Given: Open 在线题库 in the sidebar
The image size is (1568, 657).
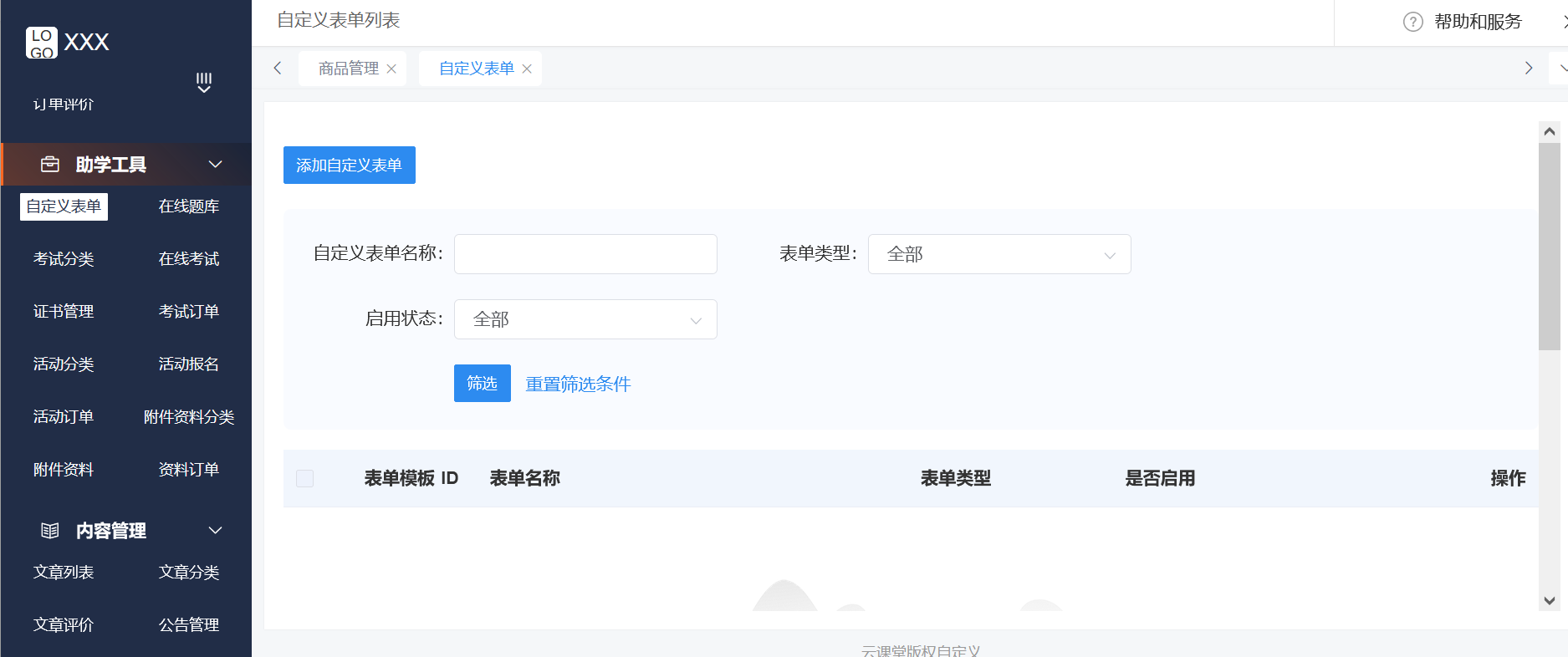Looking at the screenshot, I should click(189, 206).
